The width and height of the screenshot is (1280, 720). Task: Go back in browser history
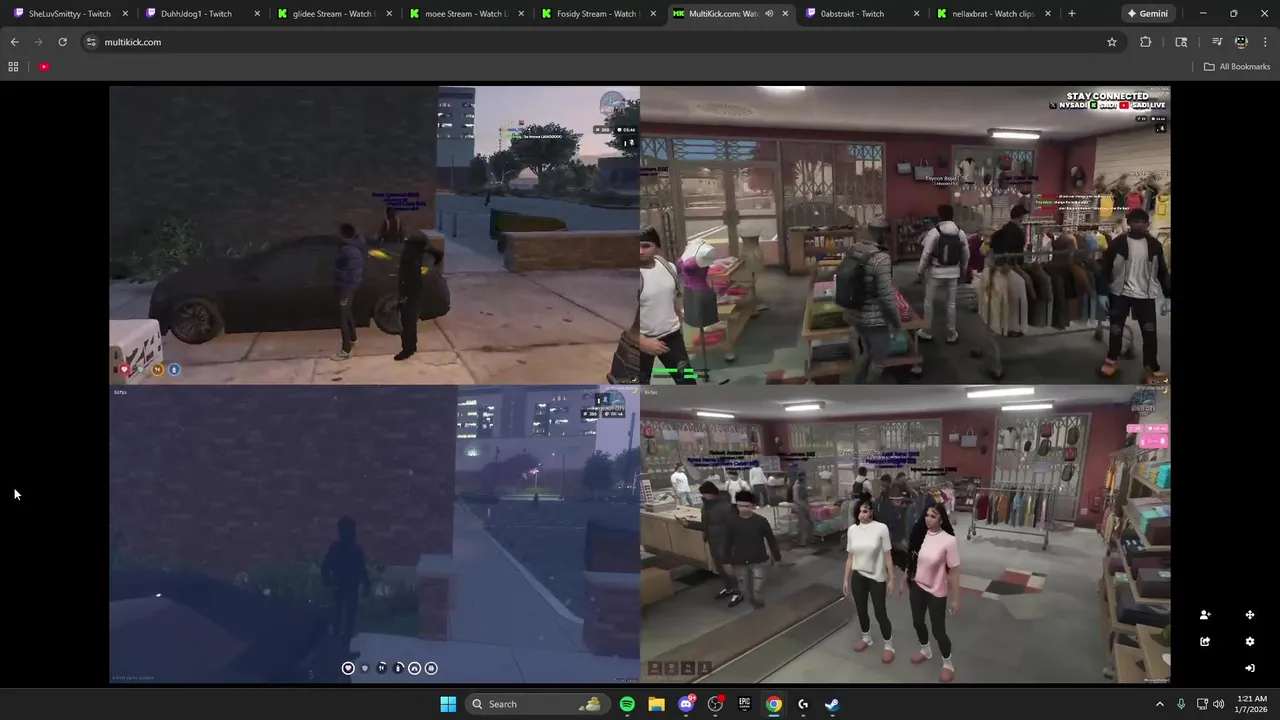14,42
